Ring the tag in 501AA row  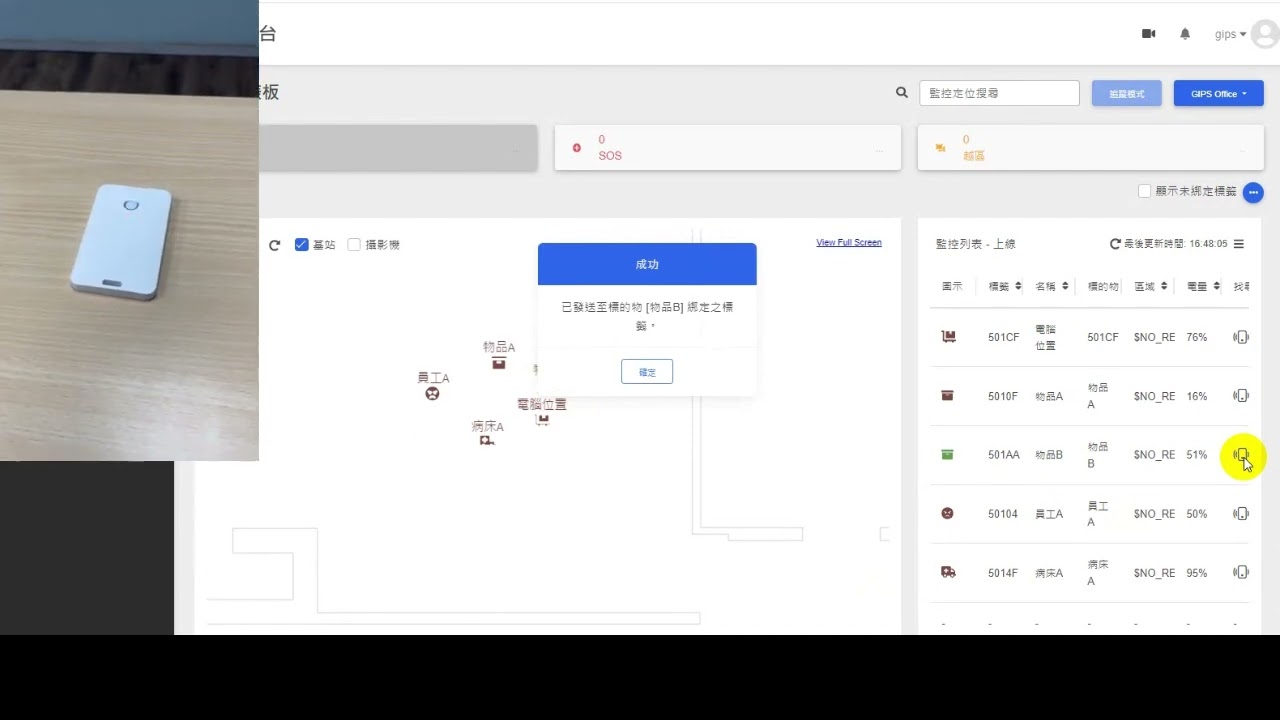[x=1241, y=455]
